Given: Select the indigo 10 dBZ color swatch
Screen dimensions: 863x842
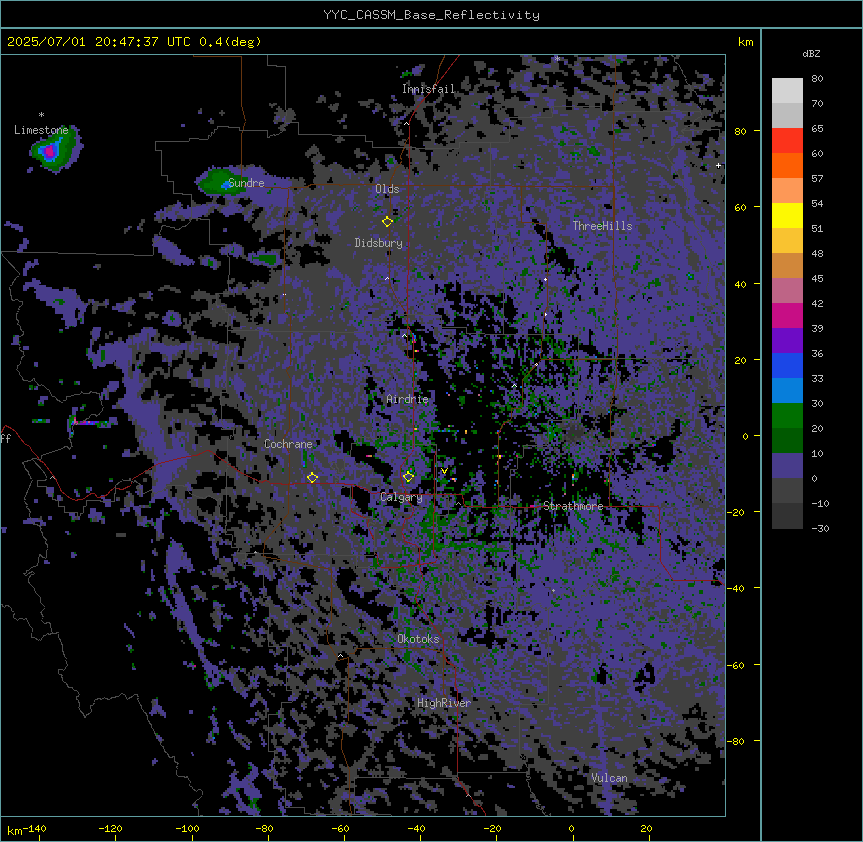Looking at the screenshot, I should (x=787, y=466).
